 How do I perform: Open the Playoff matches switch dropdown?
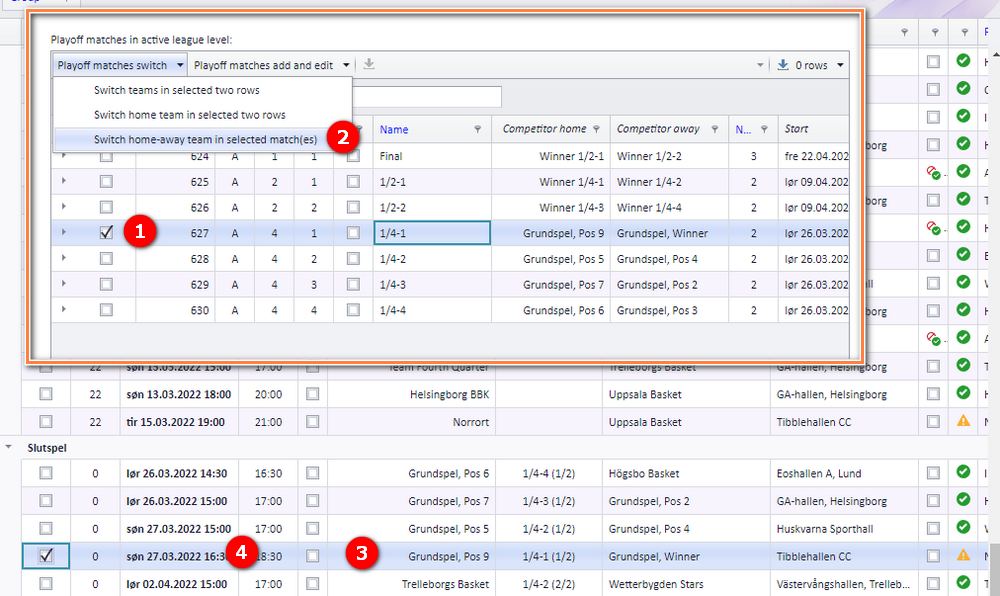pos(120,65)
